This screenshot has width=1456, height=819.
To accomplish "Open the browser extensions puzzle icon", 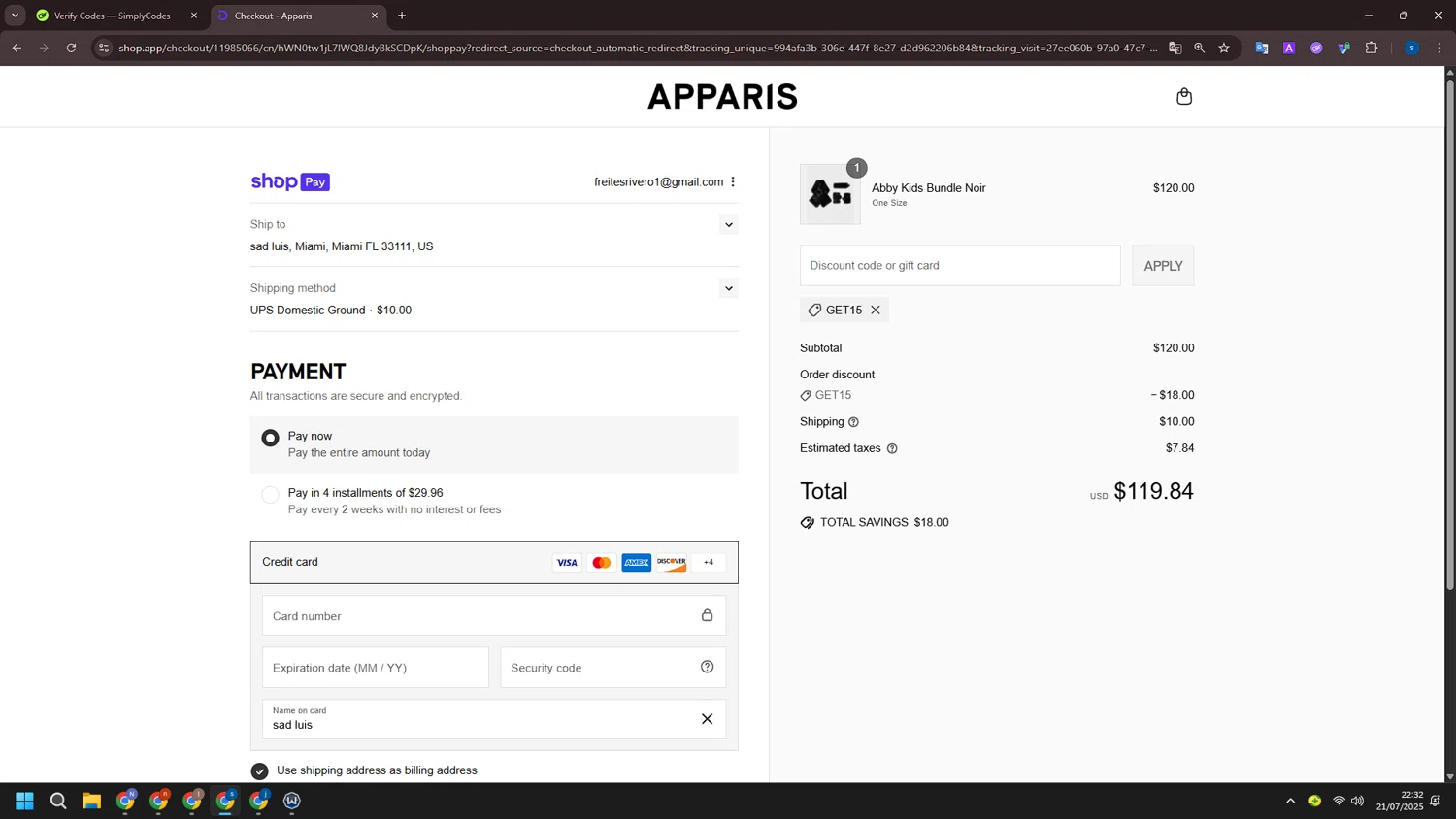I will click(x=1372, y=48).
